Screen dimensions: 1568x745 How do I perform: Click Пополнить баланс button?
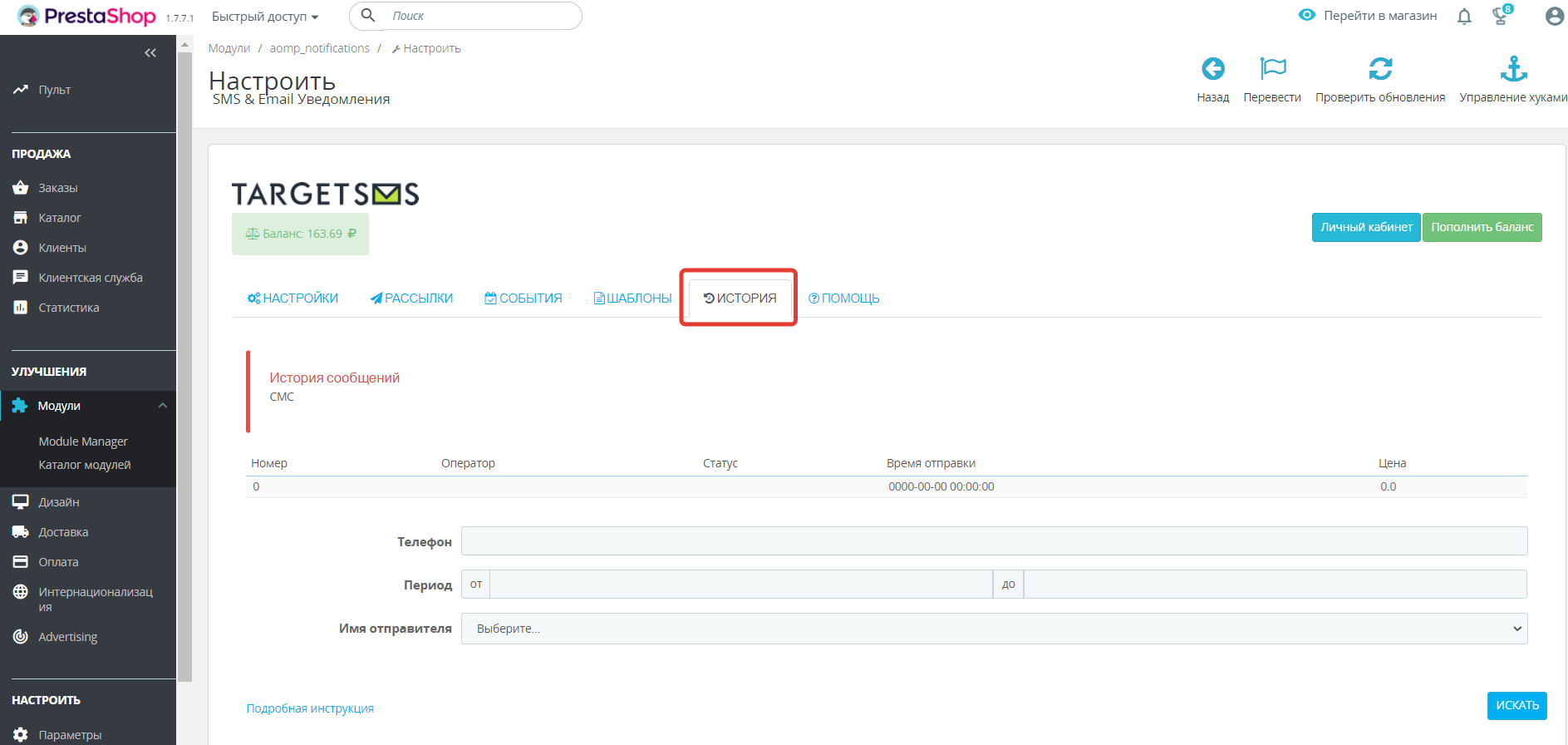(1482, 227)
